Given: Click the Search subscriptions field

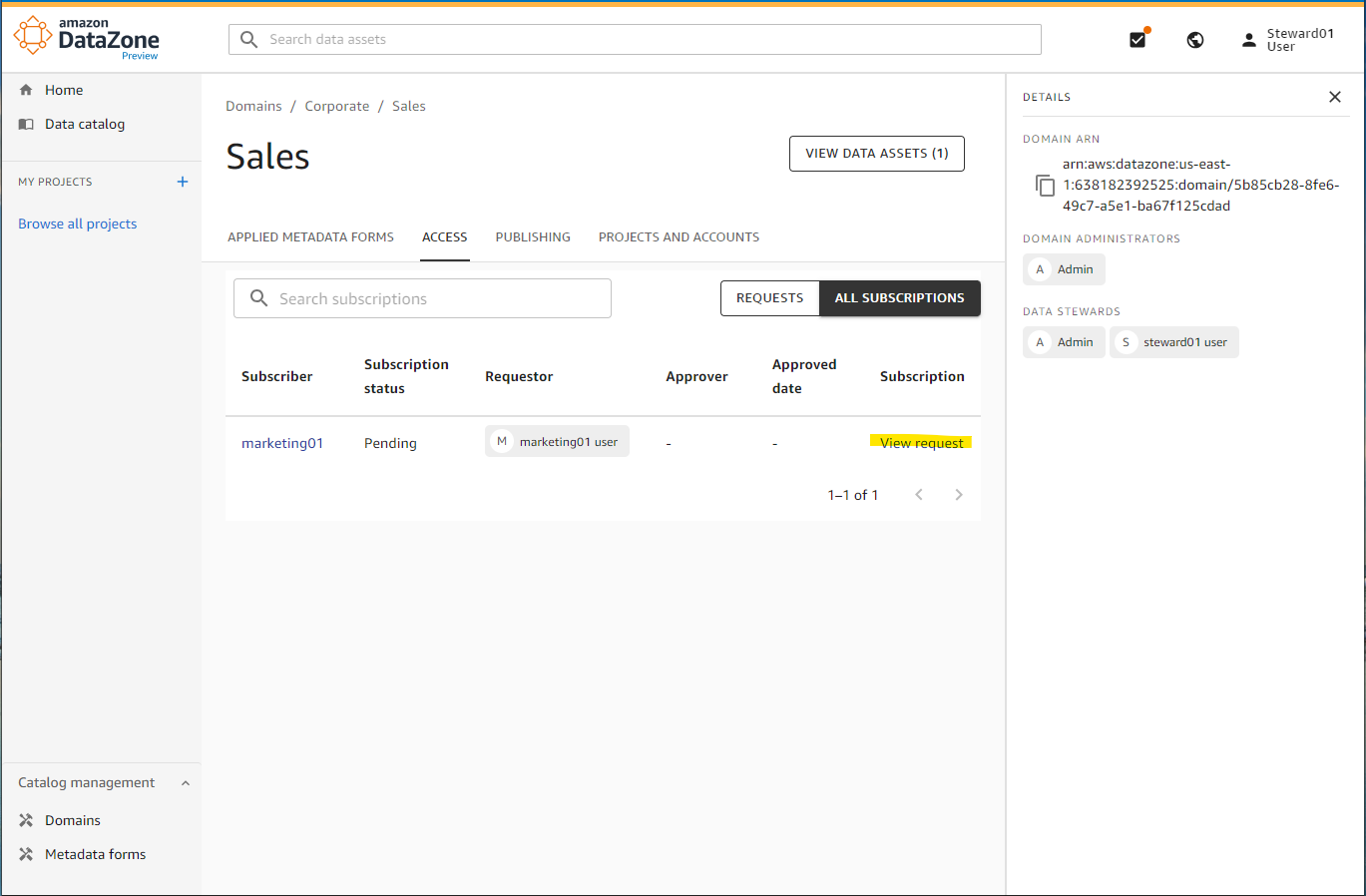Looking at the screenshot, I should (422, 298).
